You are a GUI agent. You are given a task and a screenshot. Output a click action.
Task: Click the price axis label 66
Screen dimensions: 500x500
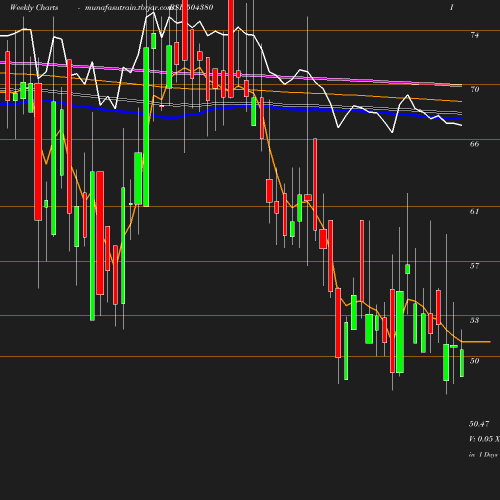pyautogui.click(x=475, y=144)
